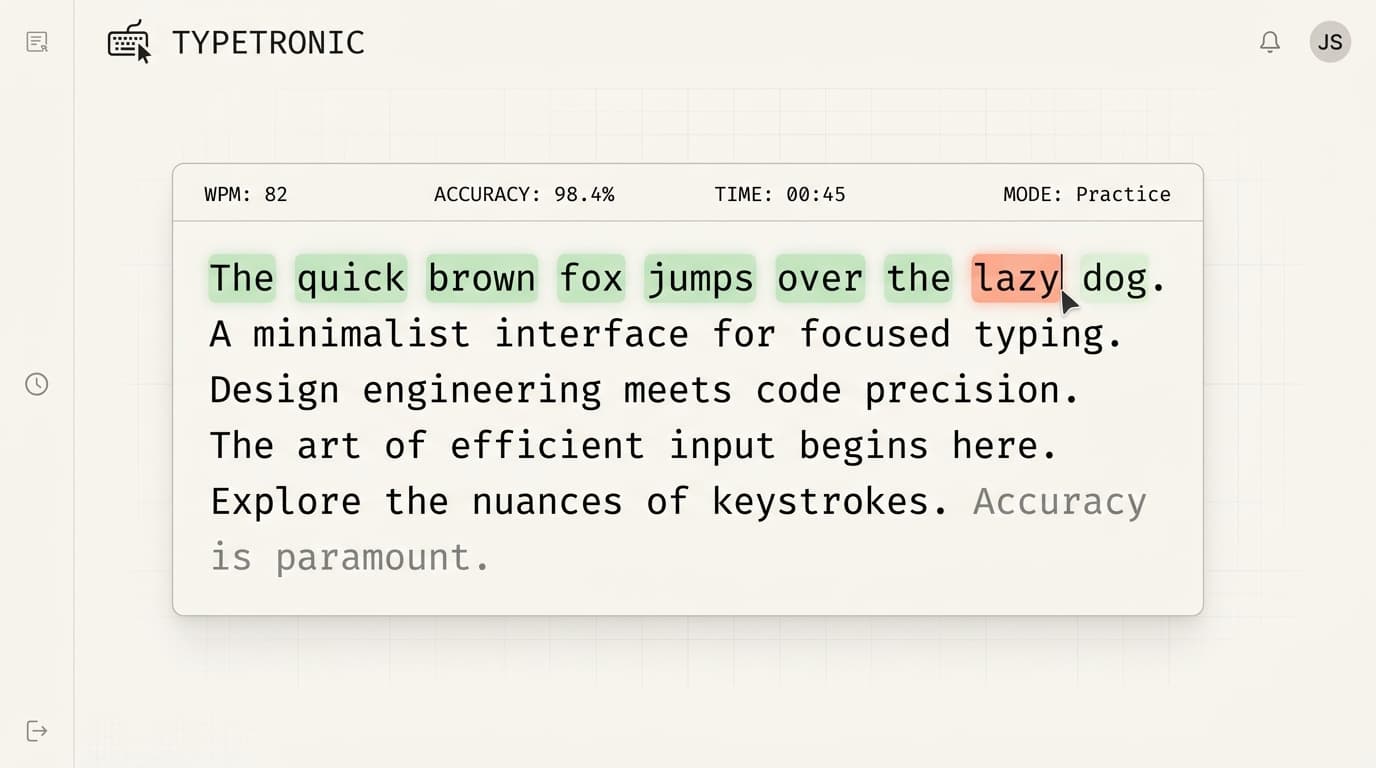Click the ACCURACY: 98.4% stat

tap(524, 194)
